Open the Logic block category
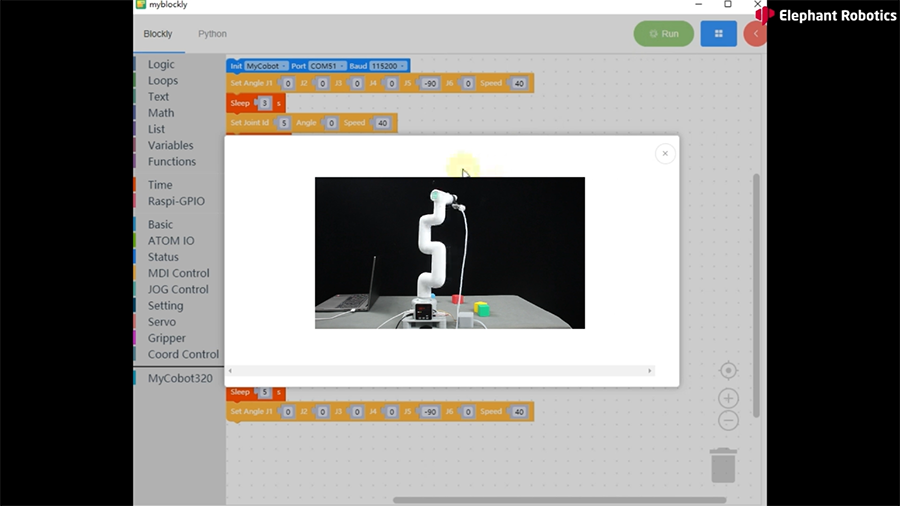The image size is (900, 506). [161, 64]
